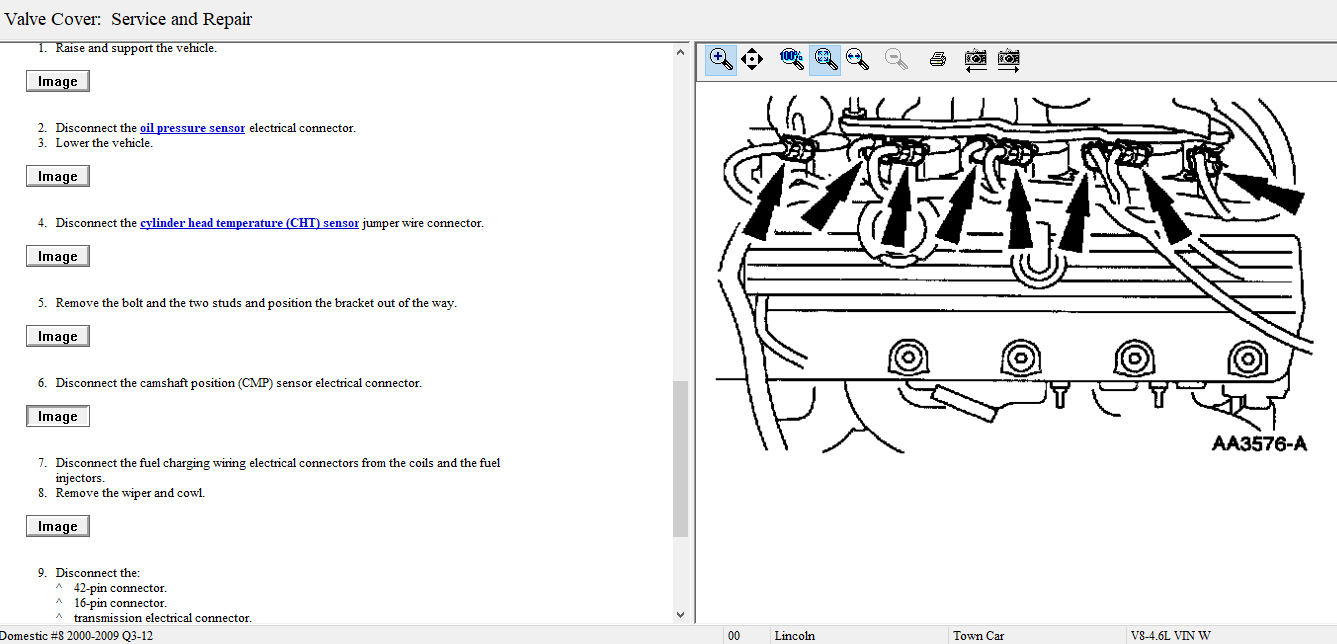Open Image button below 'Remove the wiper and cowl'

point(58,526)
